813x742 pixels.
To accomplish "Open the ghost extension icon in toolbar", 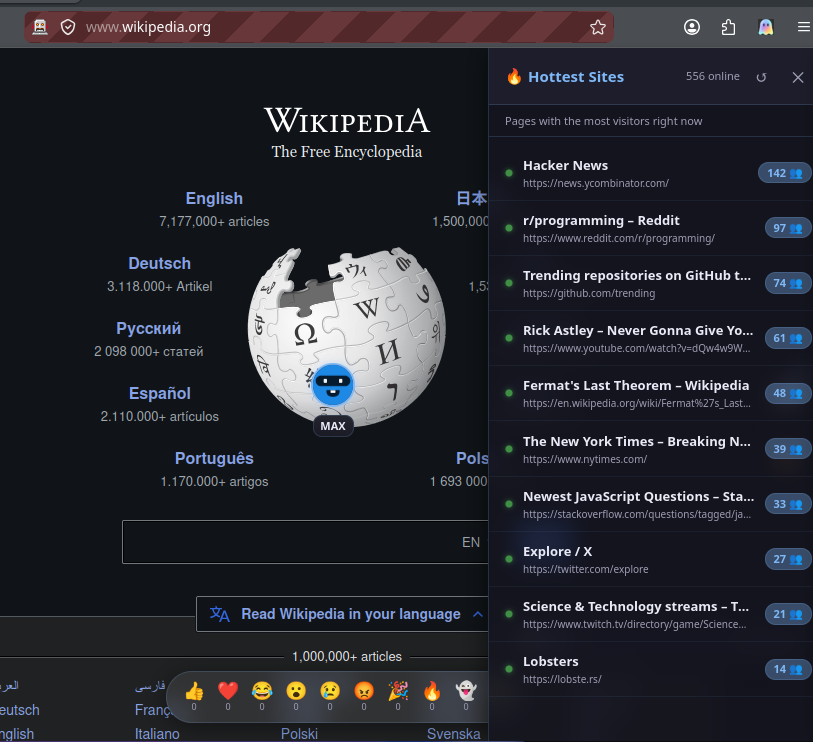I will point(766,27).
